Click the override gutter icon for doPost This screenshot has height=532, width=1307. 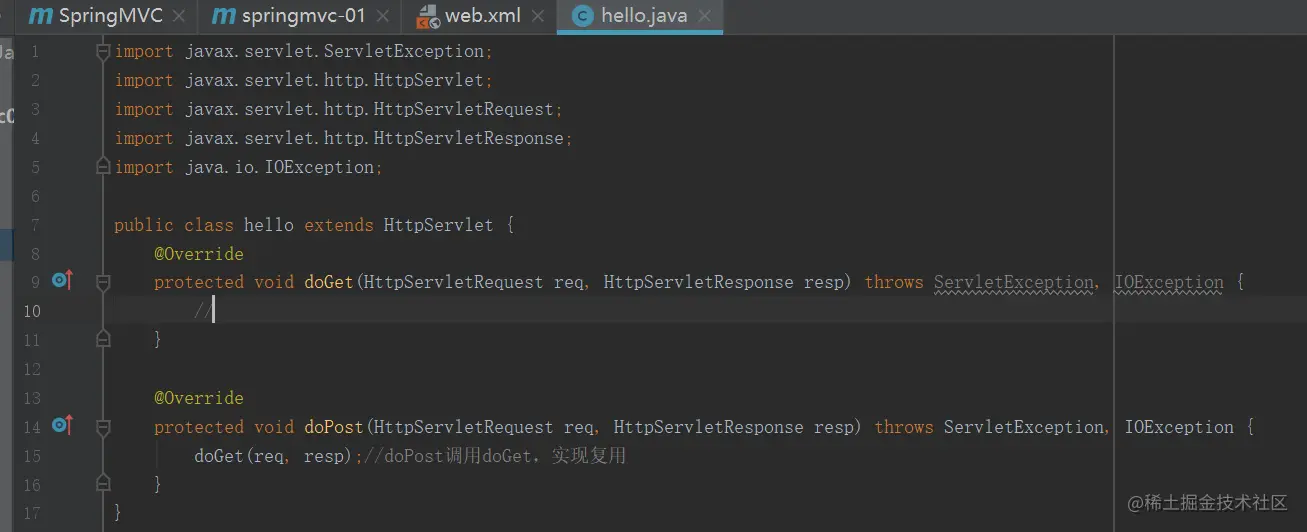(62, 426)
